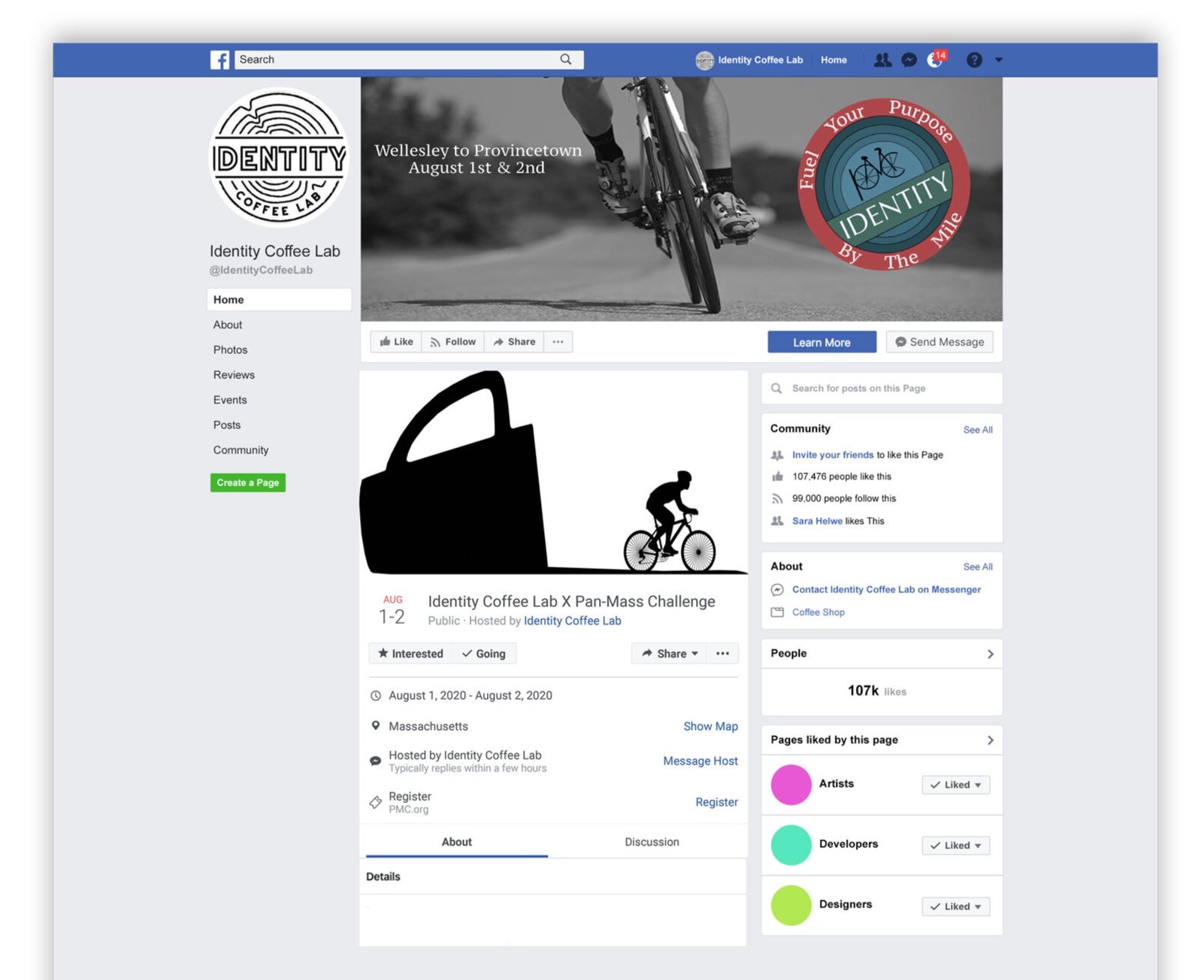The width and height of the screenshot is (1204, 980).
Task: Expand the People section chevron
Action: coord(990,654)
